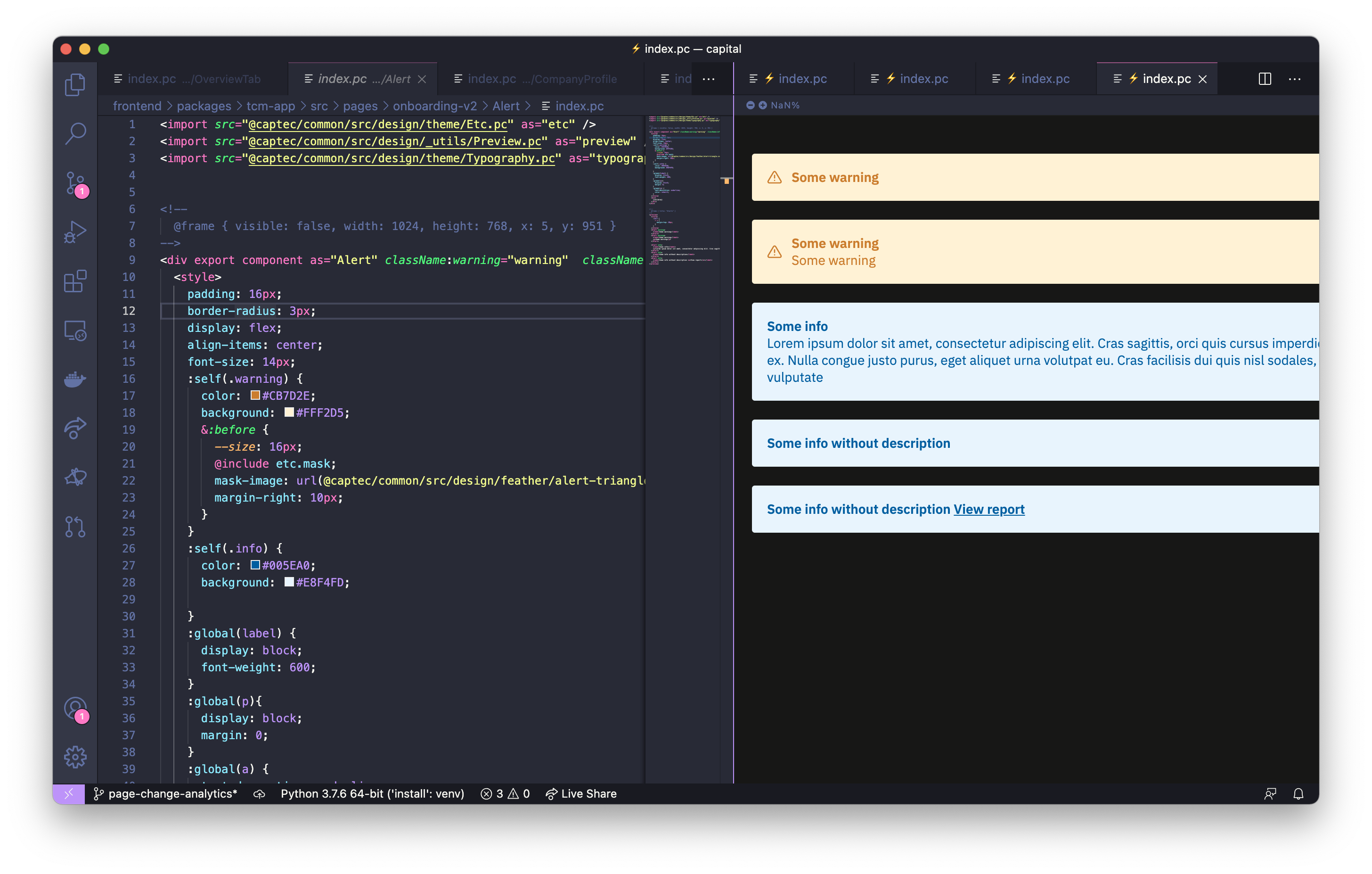The image size is (1372, 874).
Task: Open the Extensions view
Action: pyautogui.click(x=74, y=280)
